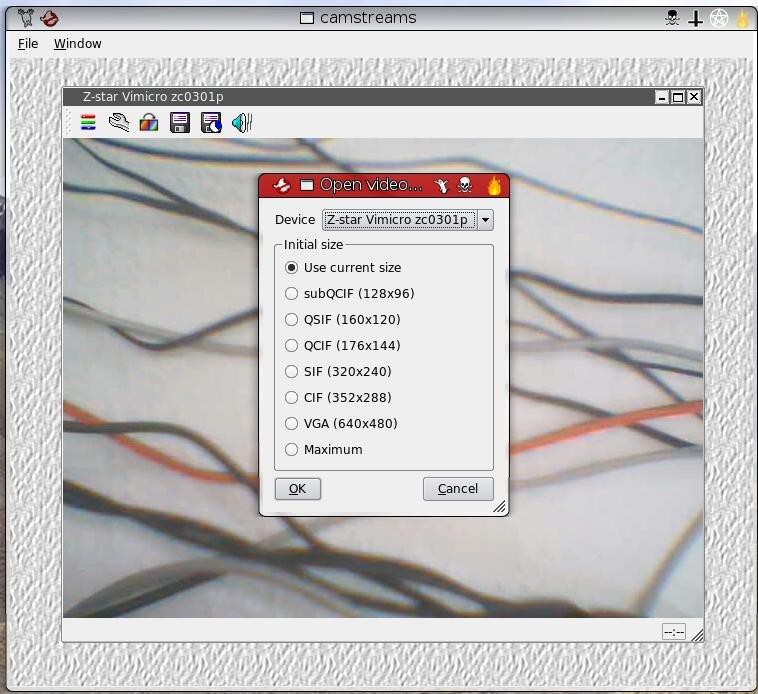This screenshot has height=694, width=758.
Task: Select Maximum size option
Action: pyautogui.click(x=324, y=450)
